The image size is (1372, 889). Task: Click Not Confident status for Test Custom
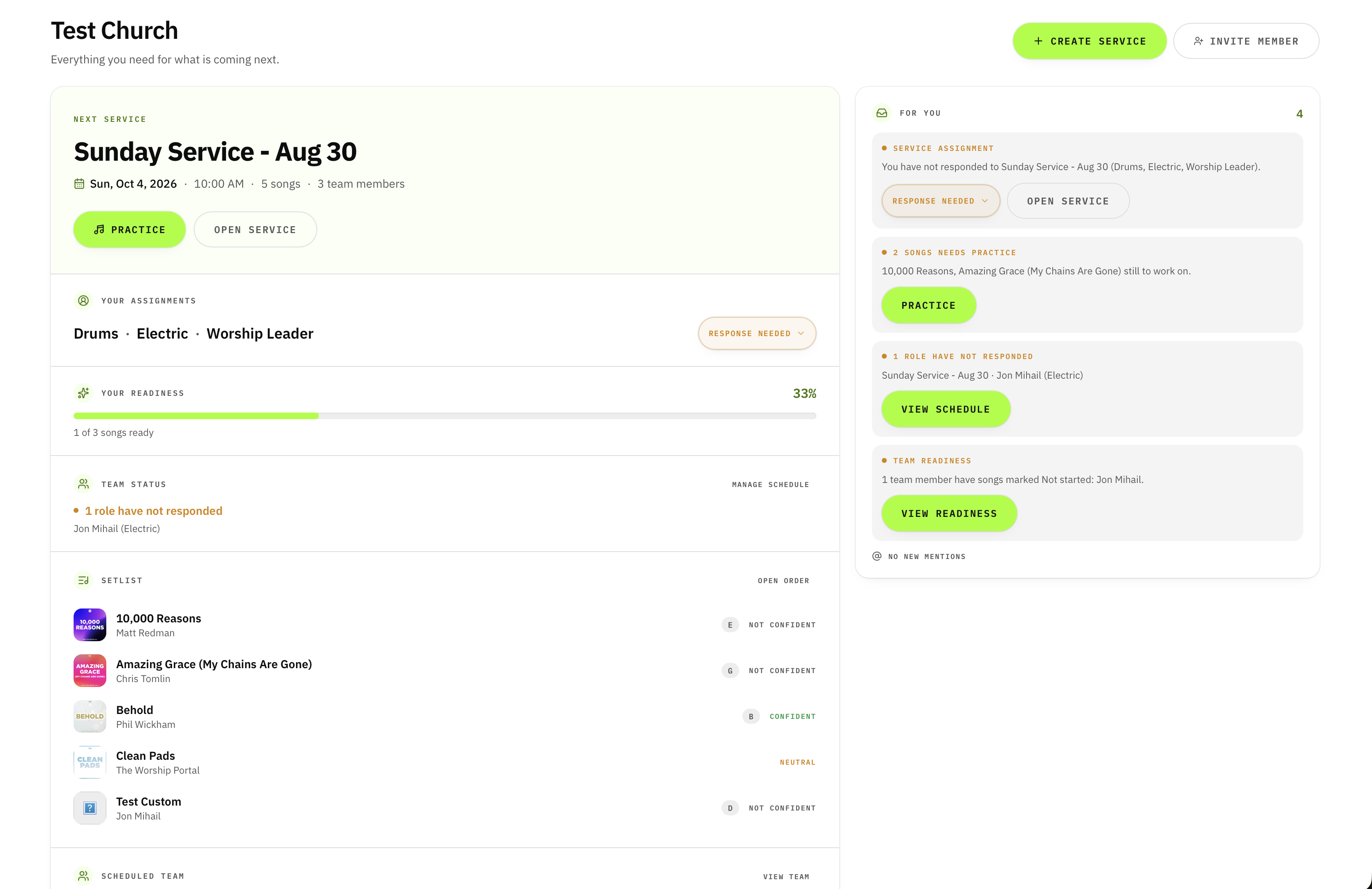point(782,808)
